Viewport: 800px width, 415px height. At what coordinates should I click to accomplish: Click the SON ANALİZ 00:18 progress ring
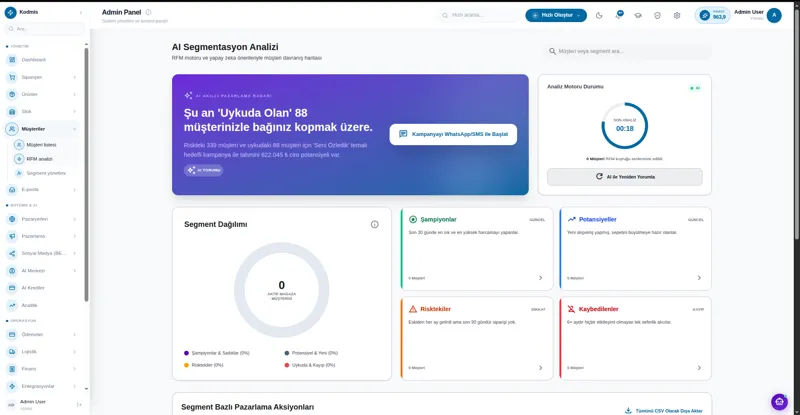(x=624, y=126)
